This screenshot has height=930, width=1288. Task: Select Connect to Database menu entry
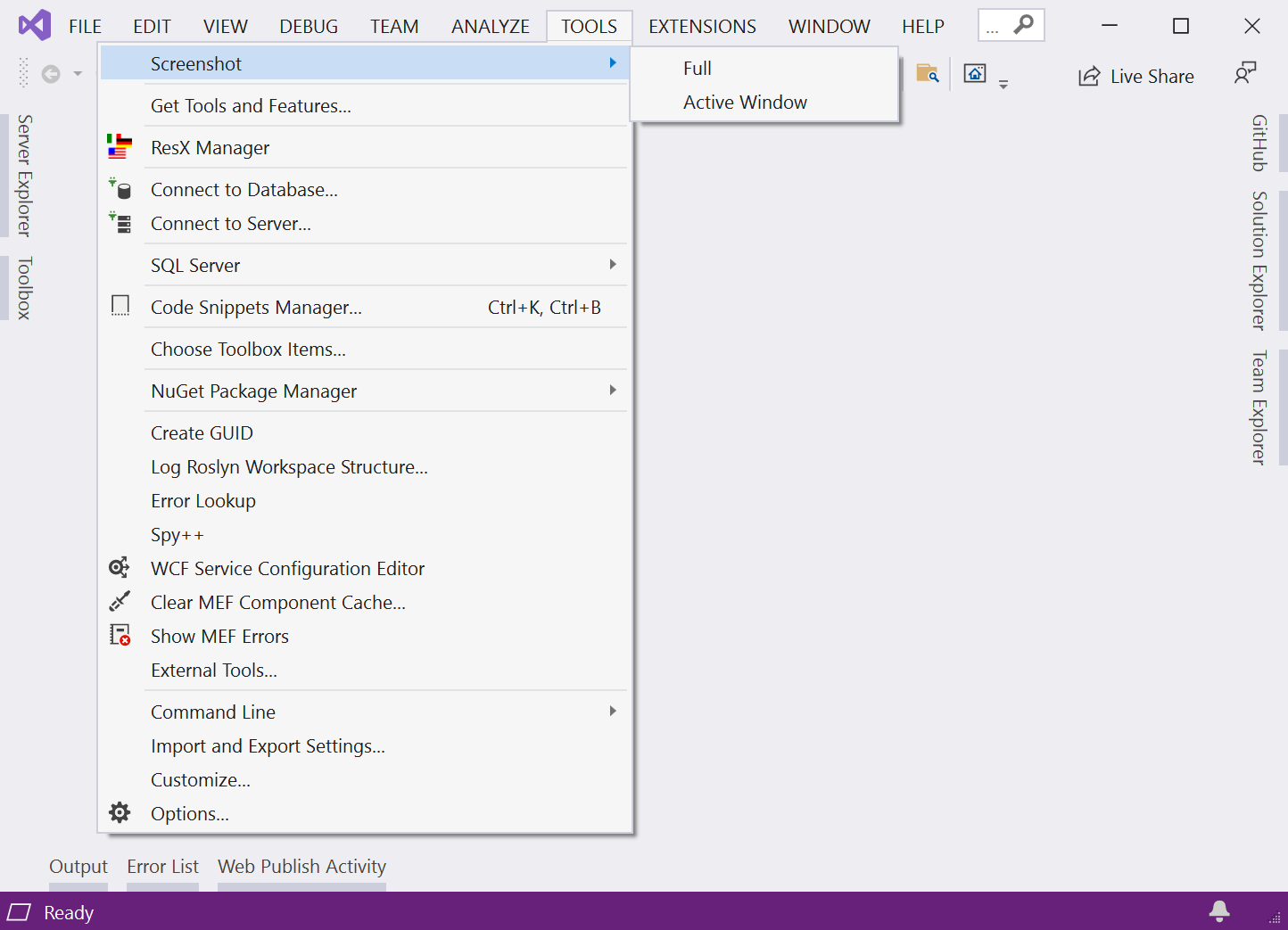pyautogui.click(x=364, y=189)
